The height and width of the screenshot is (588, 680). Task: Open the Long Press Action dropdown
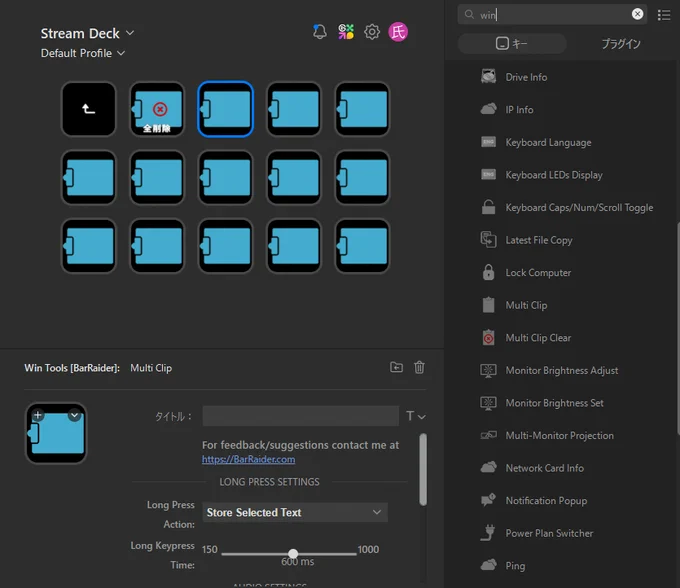coord(295,512)
